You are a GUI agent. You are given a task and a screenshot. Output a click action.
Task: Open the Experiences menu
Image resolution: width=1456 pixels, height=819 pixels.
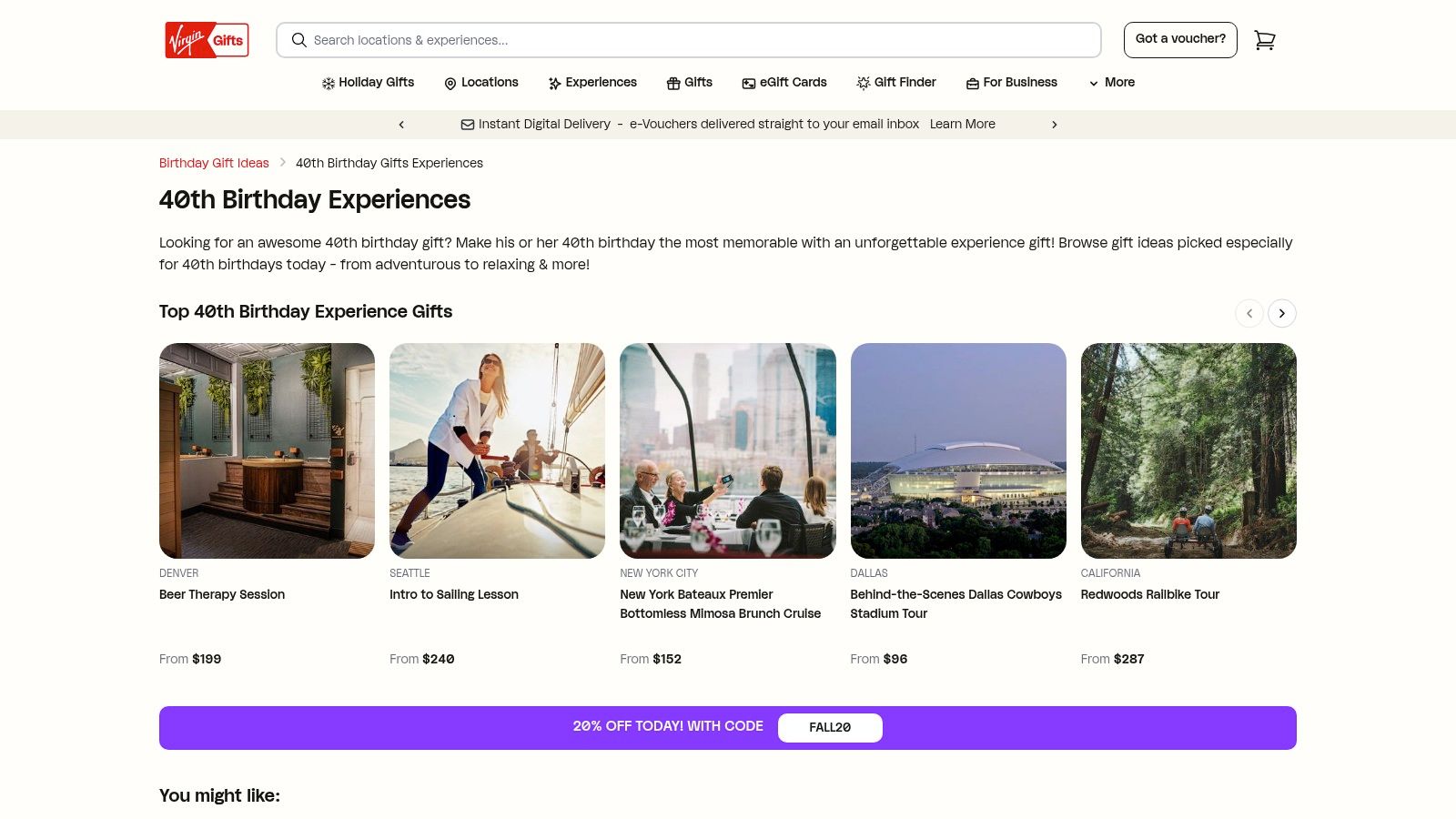coord(592,83)
